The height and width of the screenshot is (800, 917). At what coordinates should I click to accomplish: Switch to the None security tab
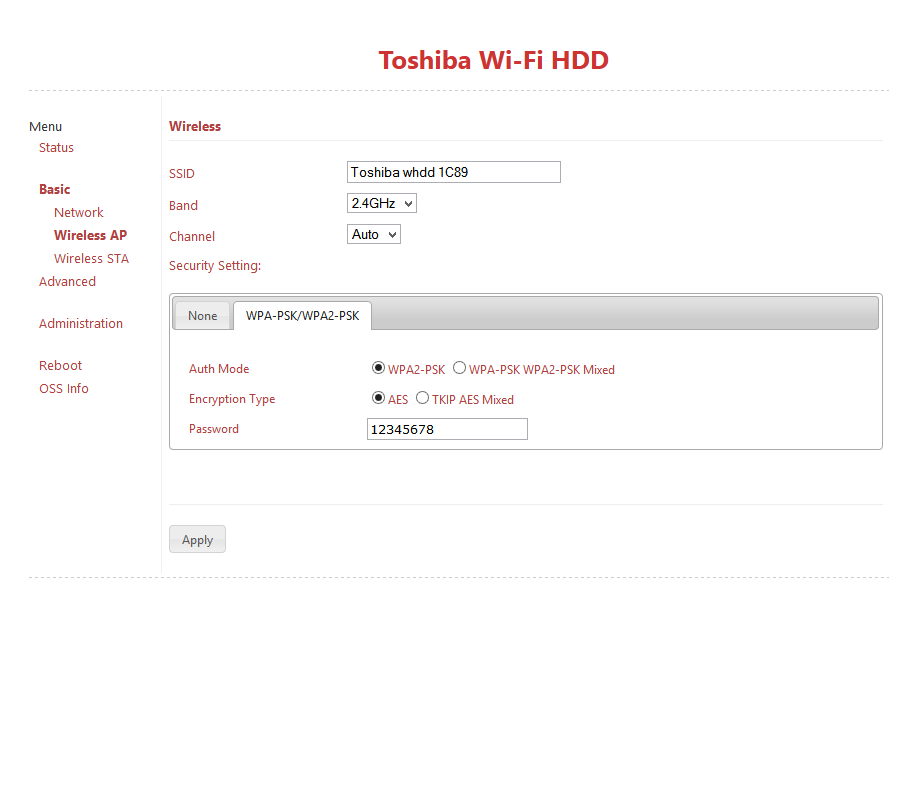202,316
